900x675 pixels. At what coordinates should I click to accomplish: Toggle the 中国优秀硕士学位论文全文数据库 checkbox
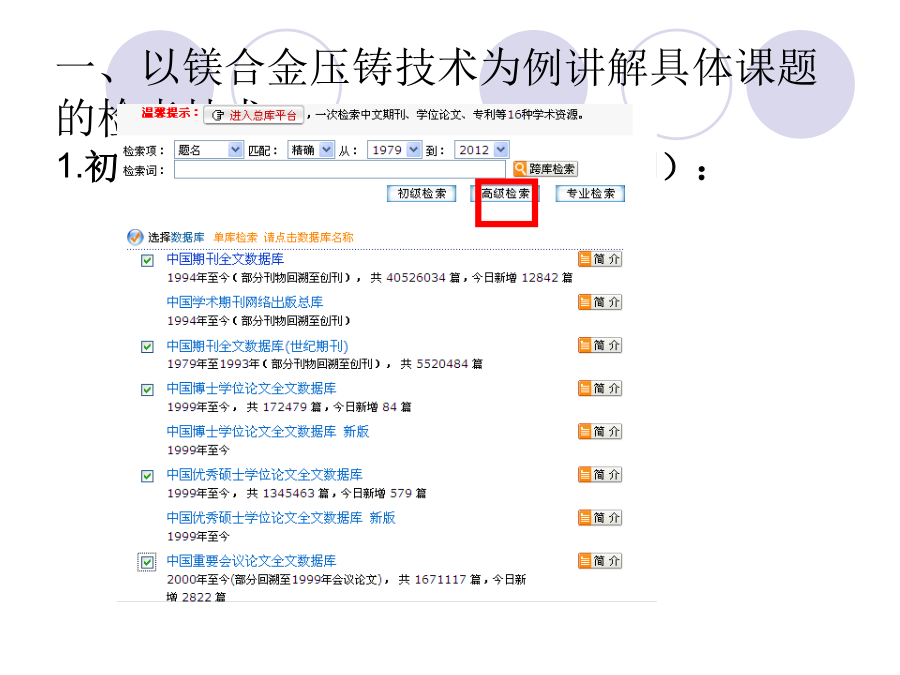click(148, 476)
